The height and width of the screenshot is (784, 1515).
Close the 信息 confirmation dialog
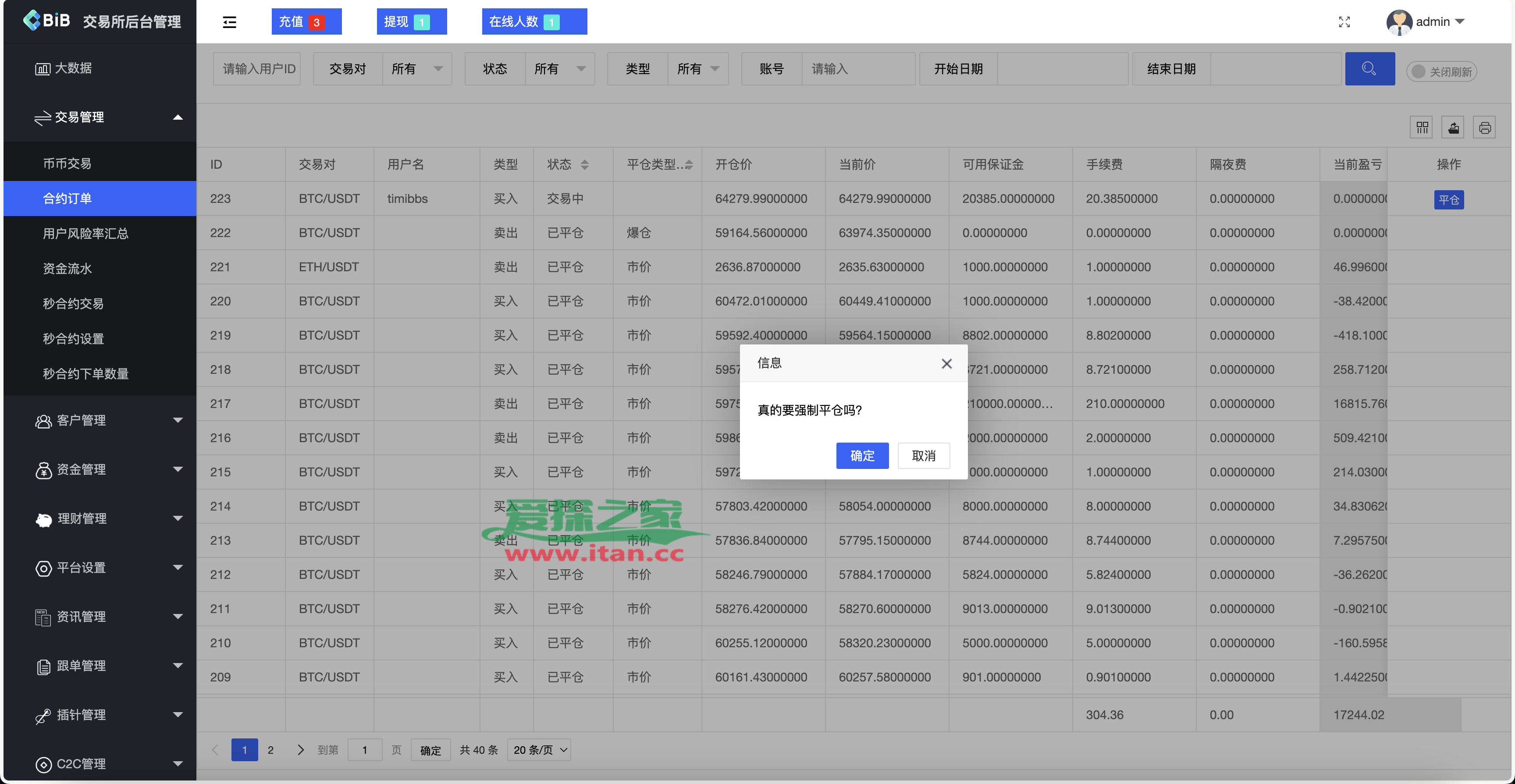(946, 363)
